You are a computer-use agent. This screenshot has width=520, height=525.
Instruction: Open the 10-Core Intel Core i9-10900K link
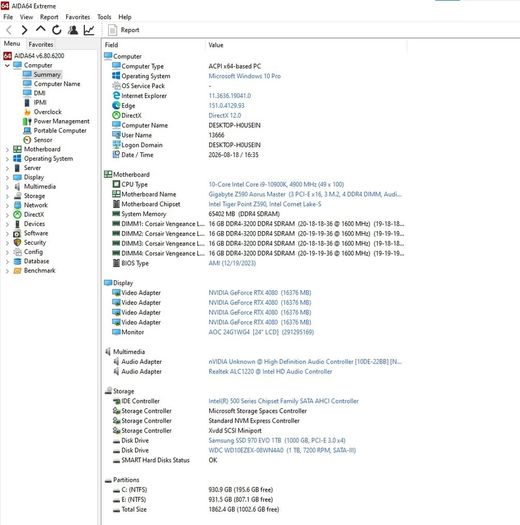click(276, 184)
